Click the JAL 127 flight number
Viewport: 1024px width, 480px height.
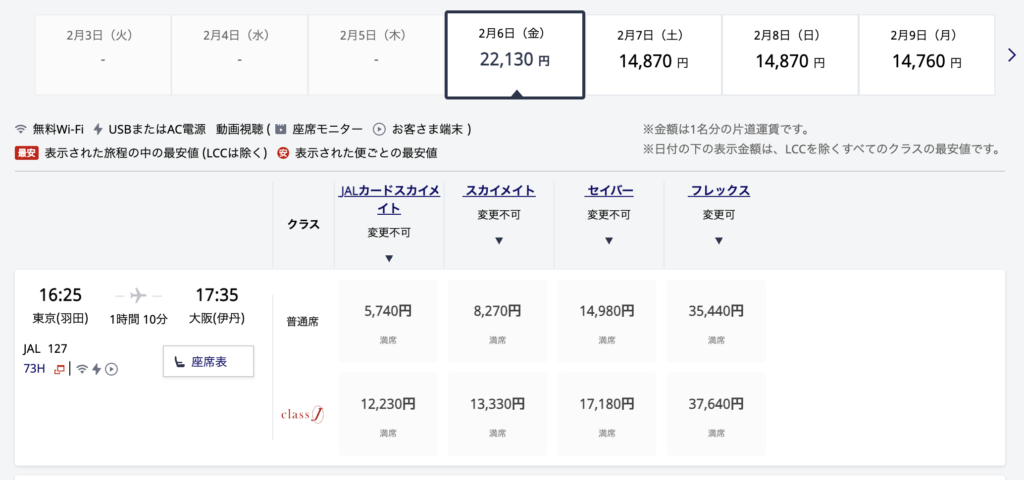pyautogui.click(x=45, y=349)
